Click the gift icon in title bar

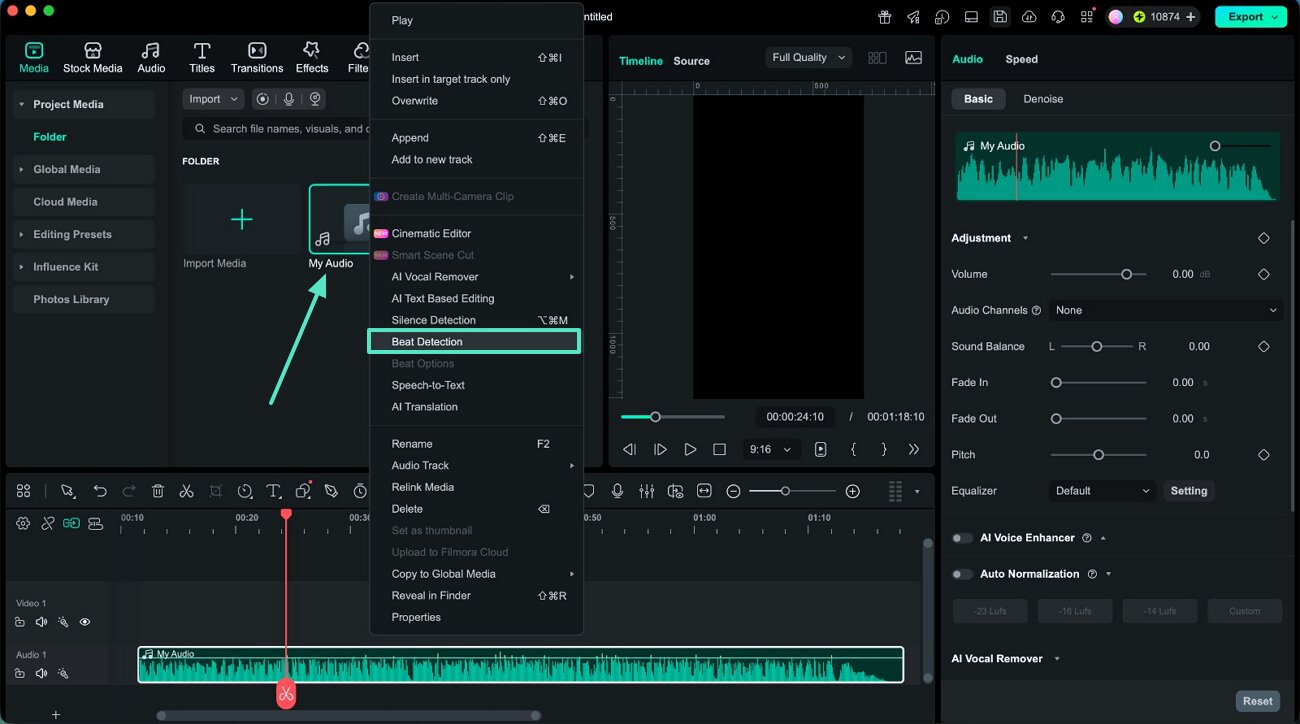885,17
